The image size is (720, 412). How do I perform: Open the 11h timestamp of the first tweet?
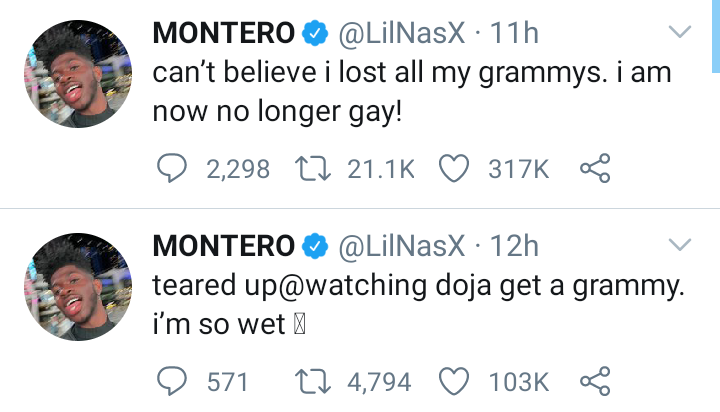click(x=516, y=34)
